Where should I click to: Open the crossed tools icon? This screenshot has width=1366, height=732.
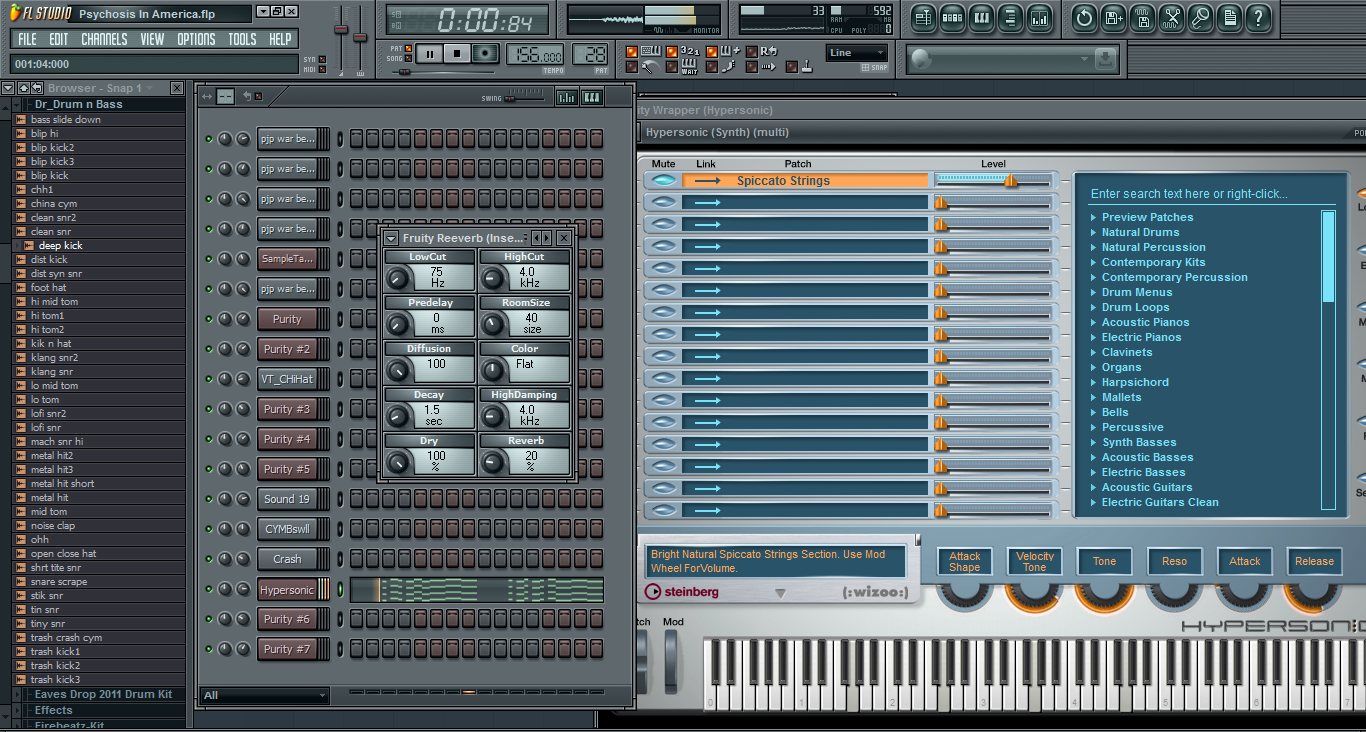pyautogui.click(x=1172, y=18)
